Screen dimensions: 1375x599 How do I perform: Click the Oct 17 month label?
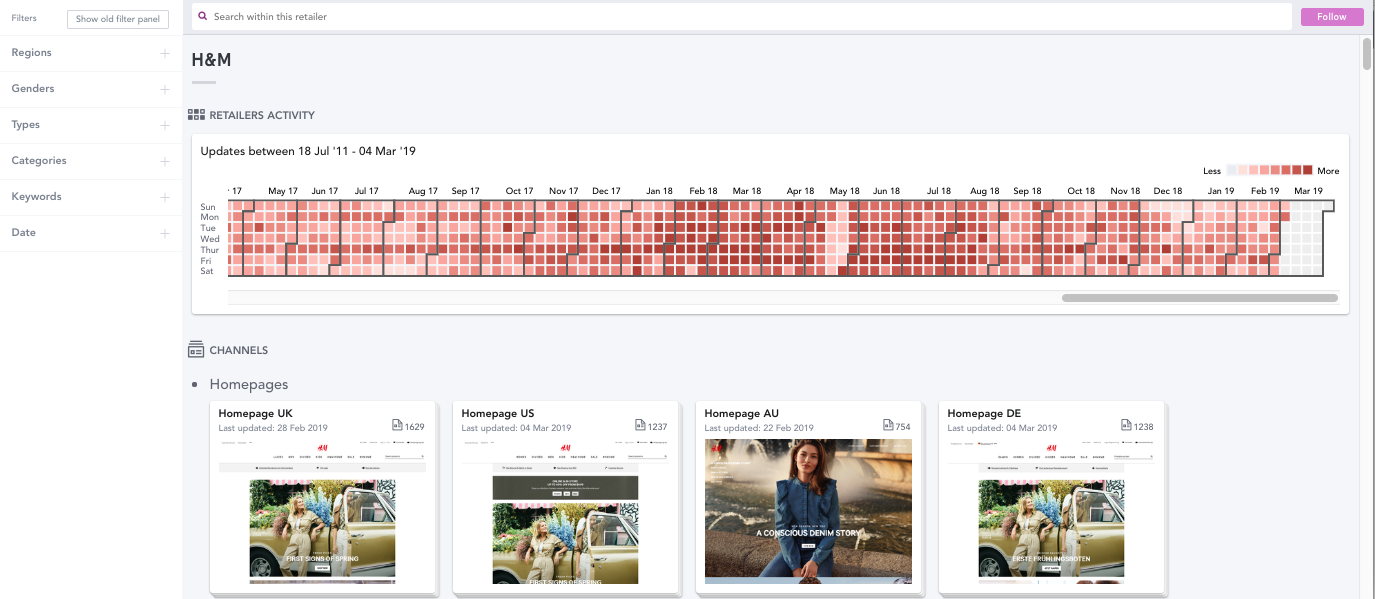519,190
